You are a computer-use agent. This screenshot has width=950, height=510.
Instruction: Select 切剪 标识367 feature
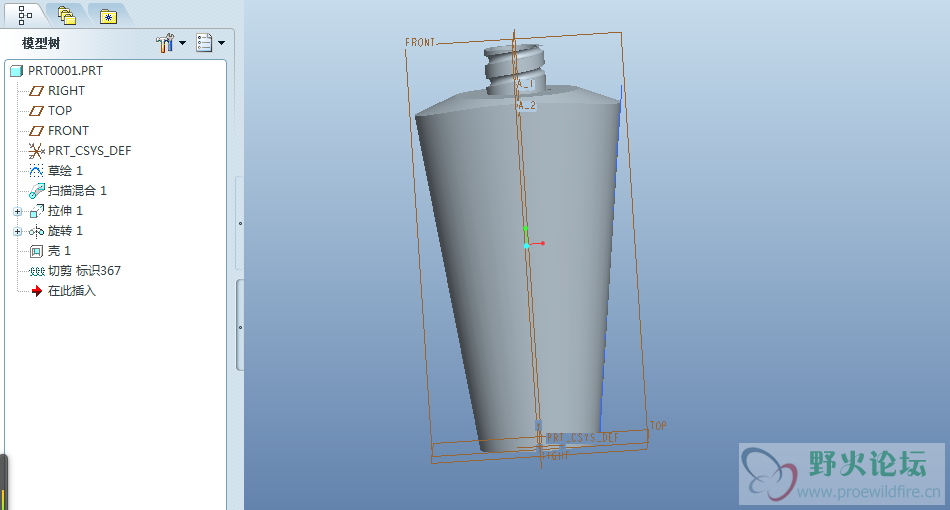(84, 270)
